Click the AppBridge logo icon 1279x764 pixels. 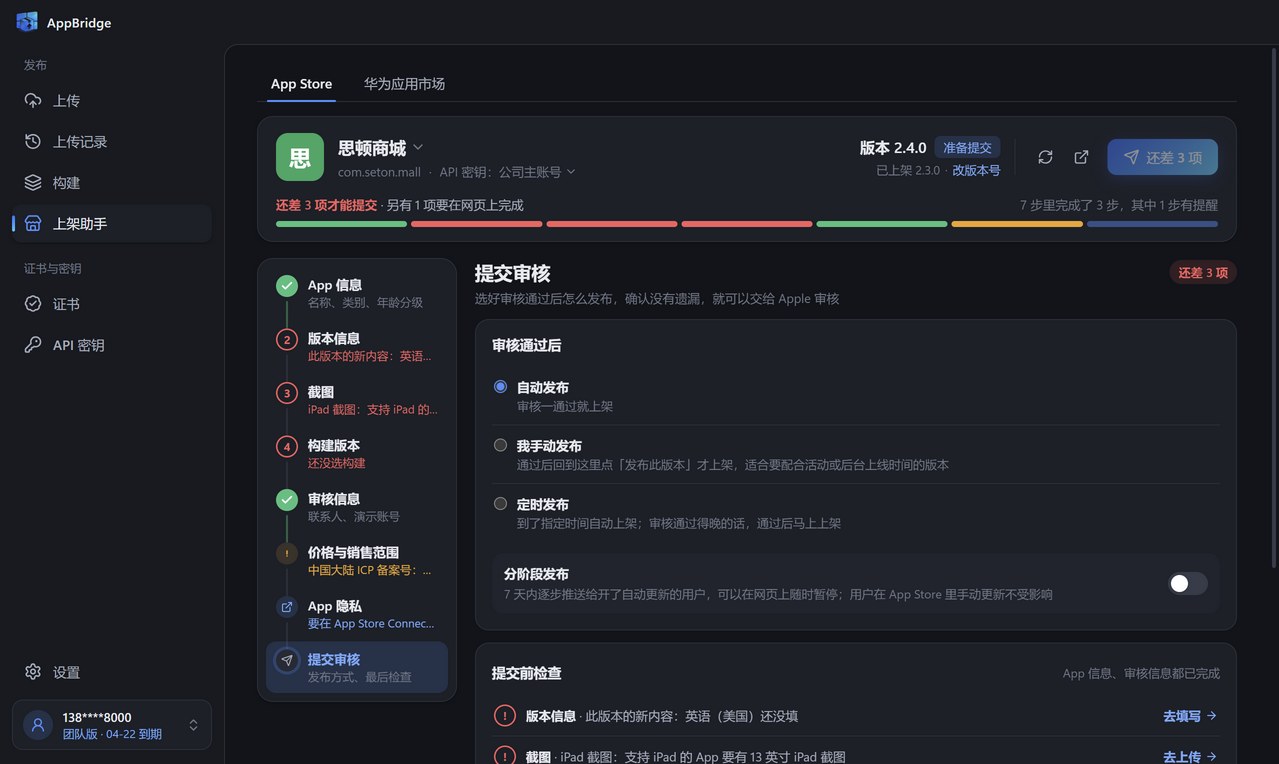tap(27, 22)
